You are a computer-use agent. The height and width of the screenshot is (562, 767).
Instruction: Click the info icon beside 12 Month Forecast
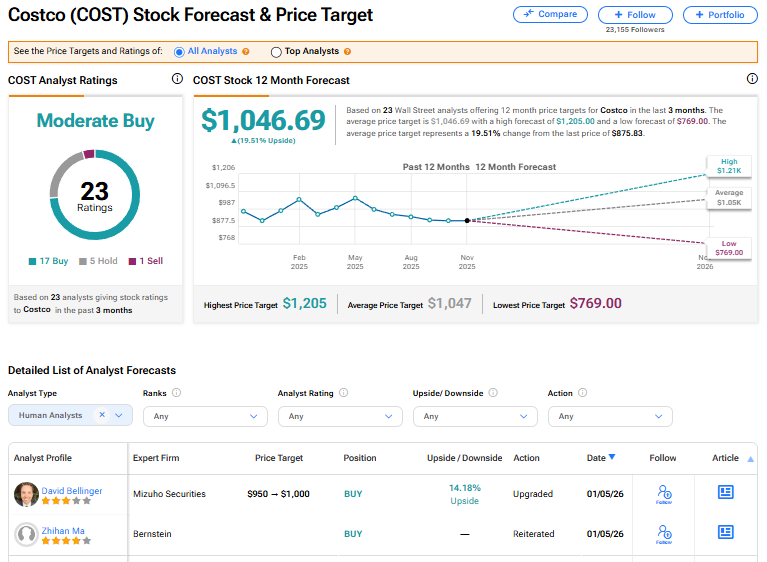752,79
